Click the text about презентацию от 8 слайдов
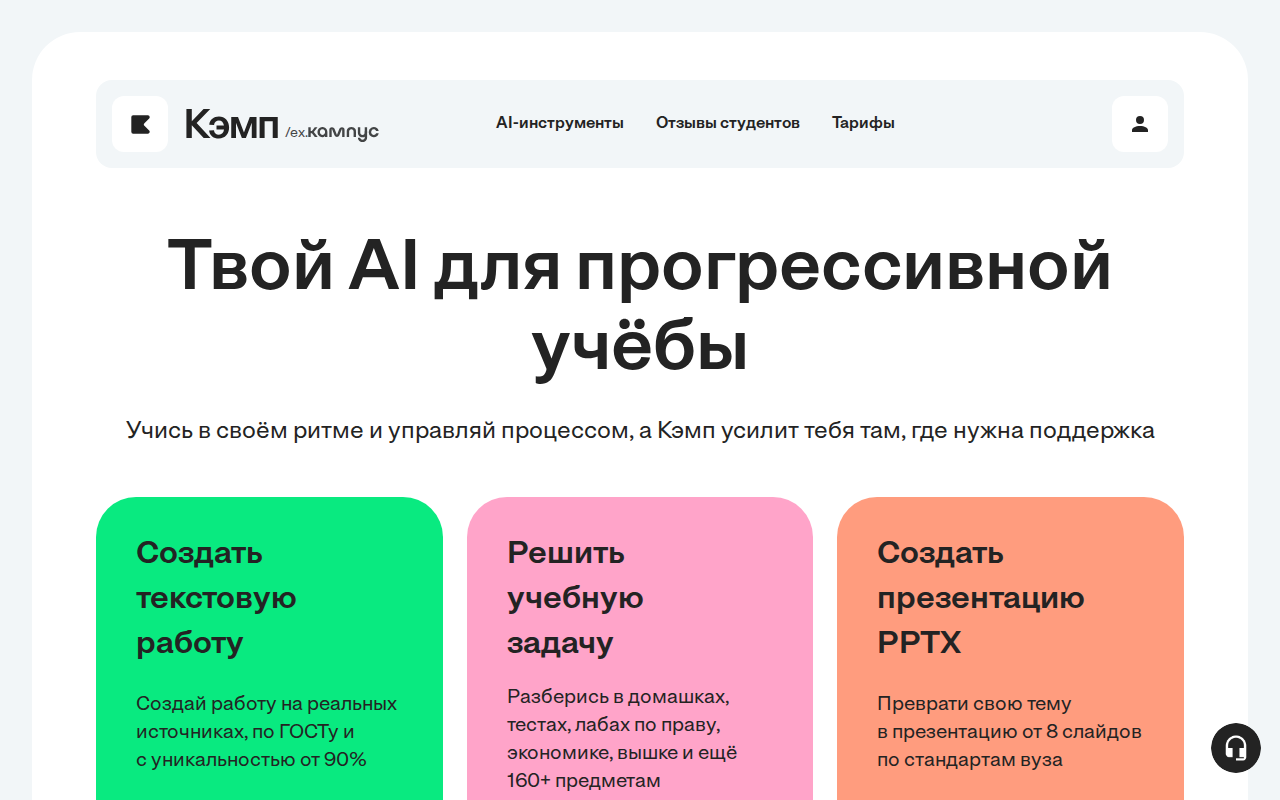The width and height of the screenshot is (1280, 800). 1010,731
